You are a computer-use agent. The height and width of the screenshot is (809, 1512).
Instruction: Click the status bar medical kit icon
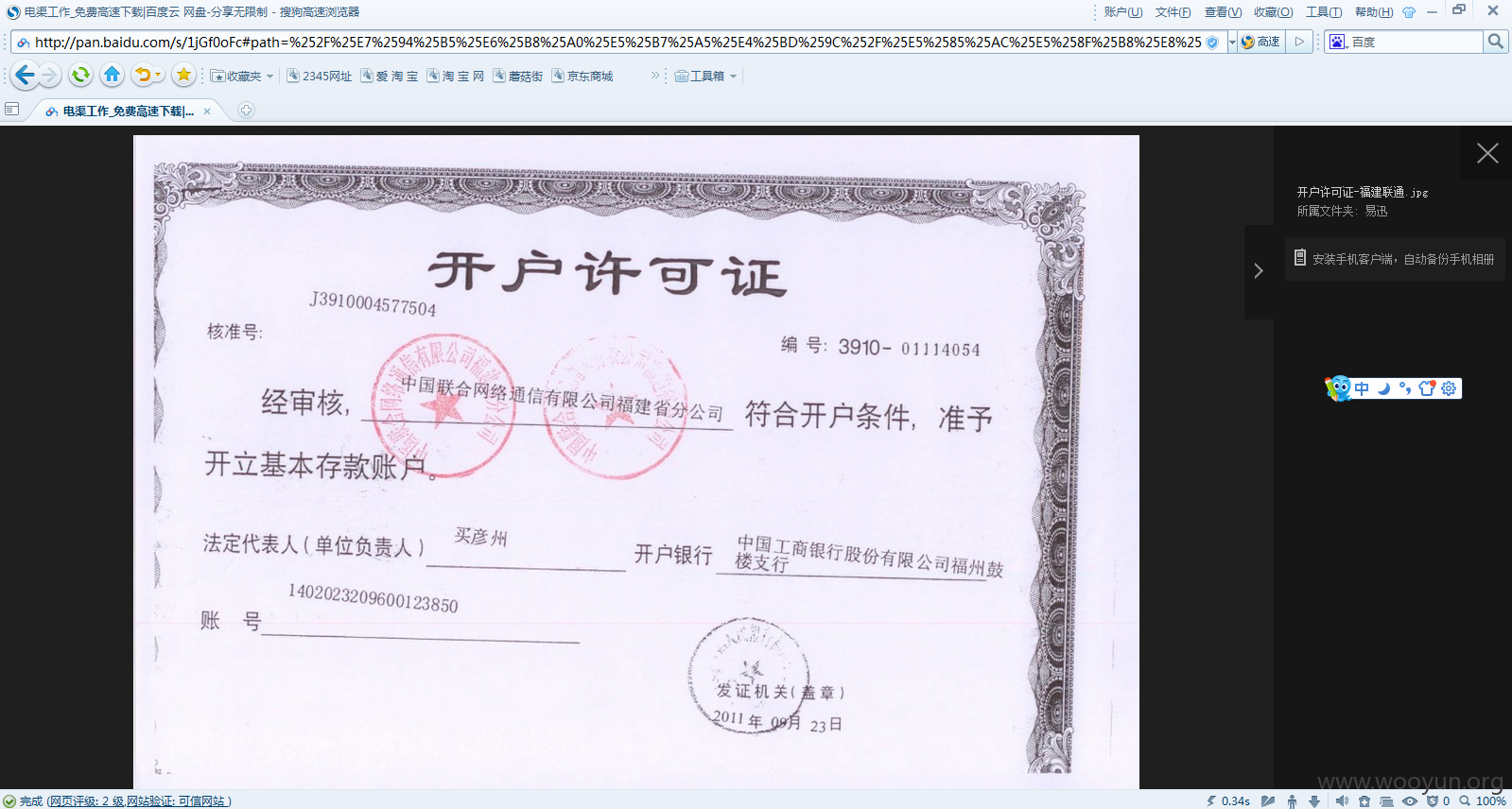[x=1364, y=800]
